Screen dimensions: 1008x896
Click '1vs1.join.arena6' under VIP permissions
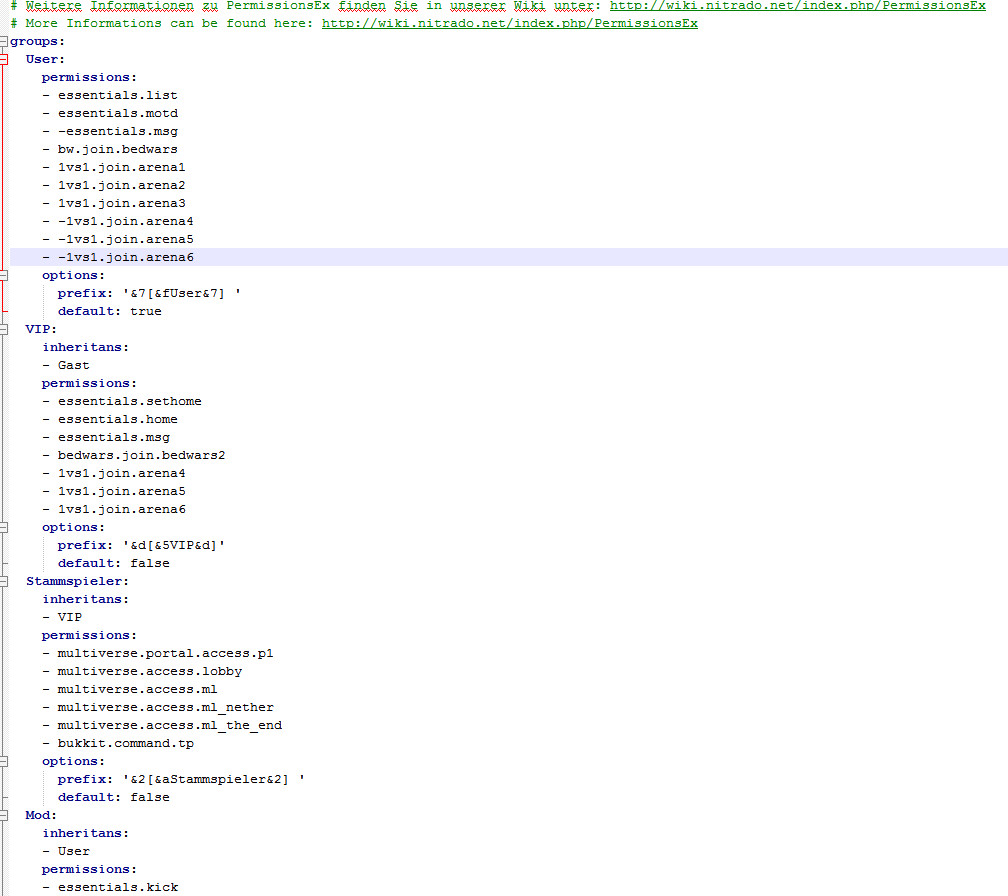point(122,509)
